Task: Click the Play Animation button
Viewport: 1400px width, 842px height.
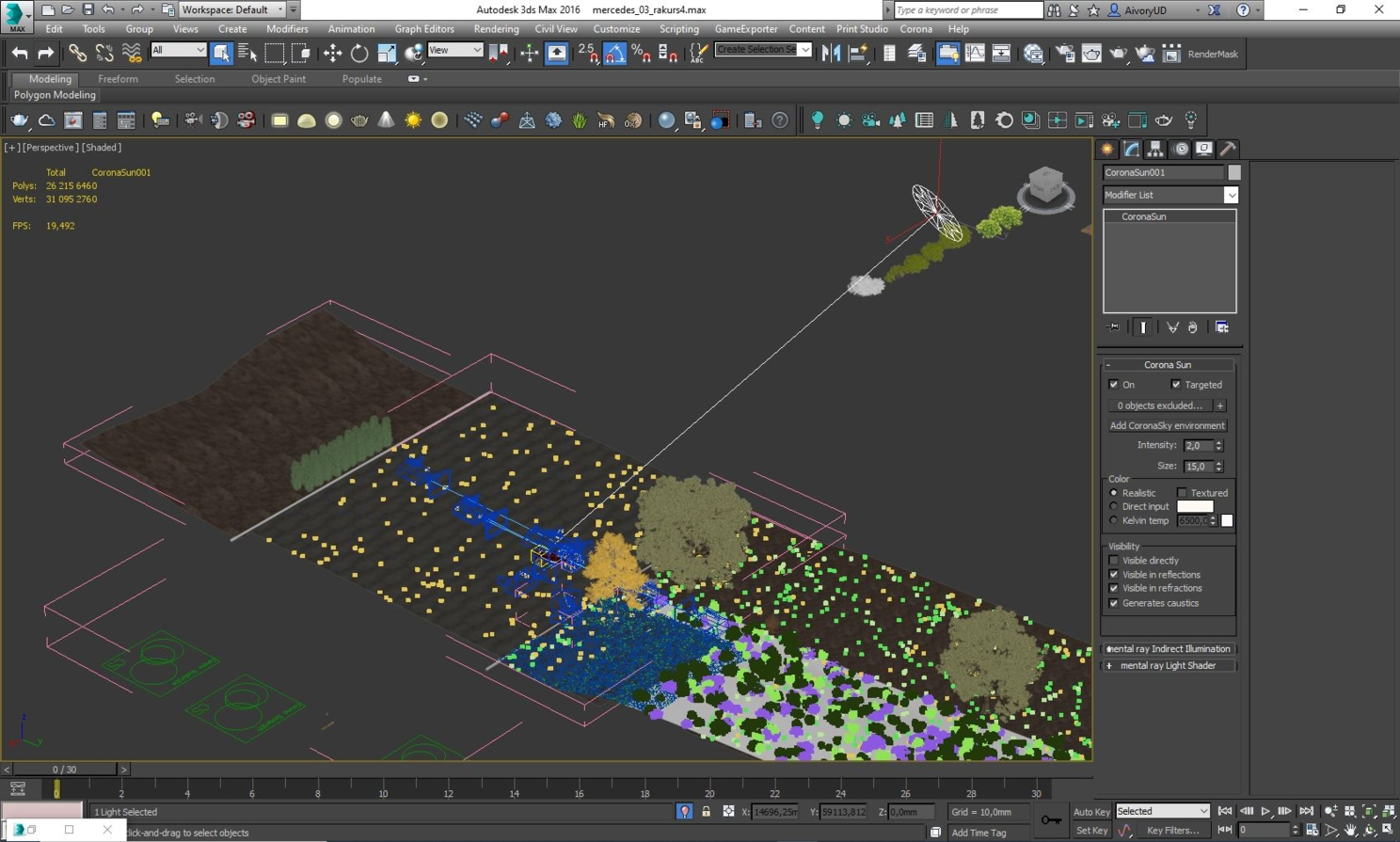Action: 1265,811
